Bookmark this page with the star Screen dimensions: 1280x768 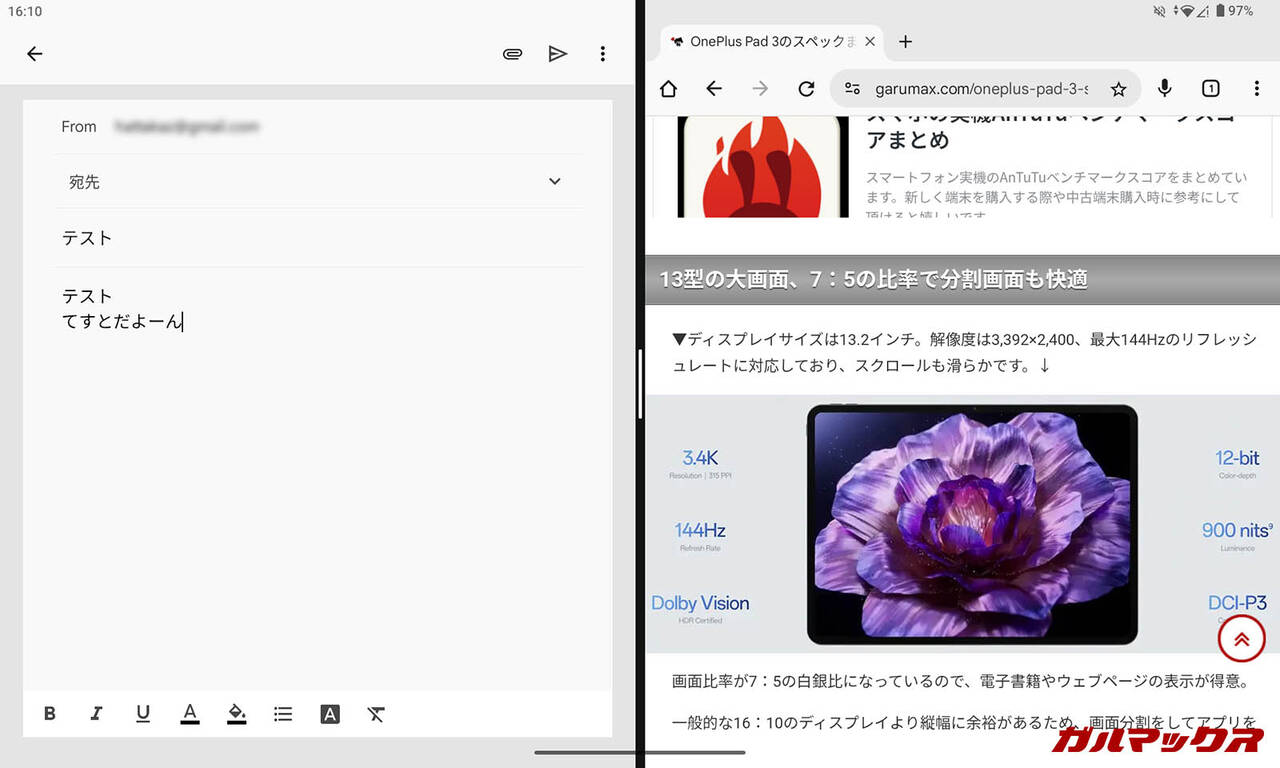1118,89
